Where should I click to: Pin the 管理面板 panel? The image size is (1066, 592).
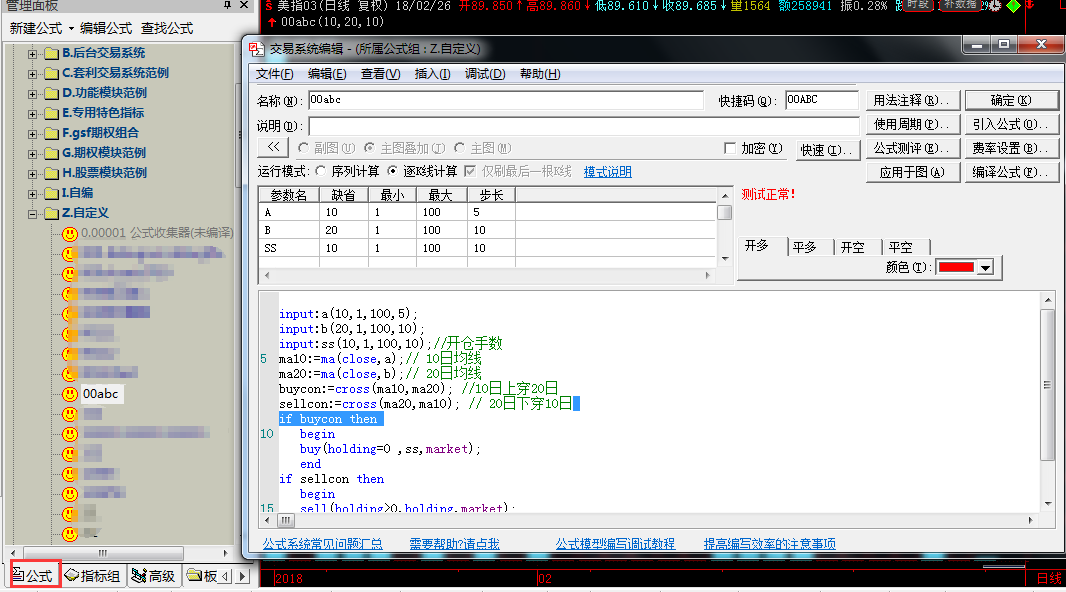[228, 6]
